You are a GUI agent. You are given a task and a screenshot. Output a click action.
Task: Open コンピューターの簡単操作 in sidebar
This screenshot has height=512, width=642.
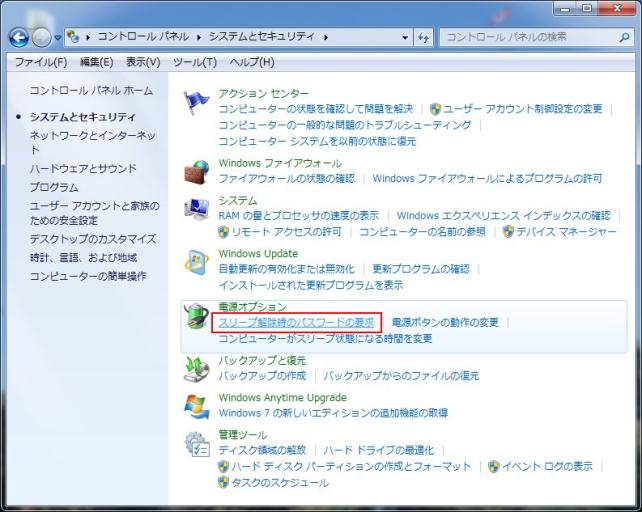pyautogui.click(x=88, y=276)
